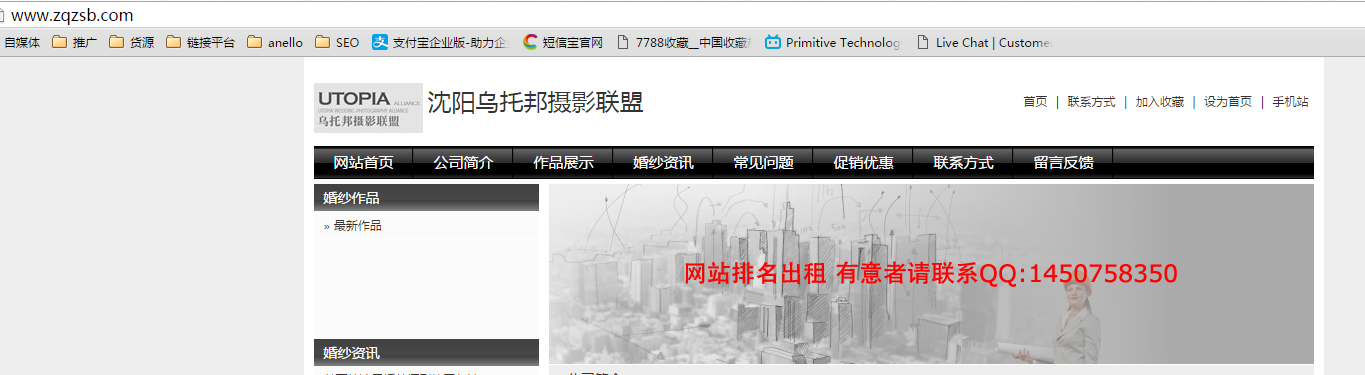Image resolution: width=1365 pixels, height=375 pixels.
Task: Click the page icon beside 7788收藏
Action: 624,42
